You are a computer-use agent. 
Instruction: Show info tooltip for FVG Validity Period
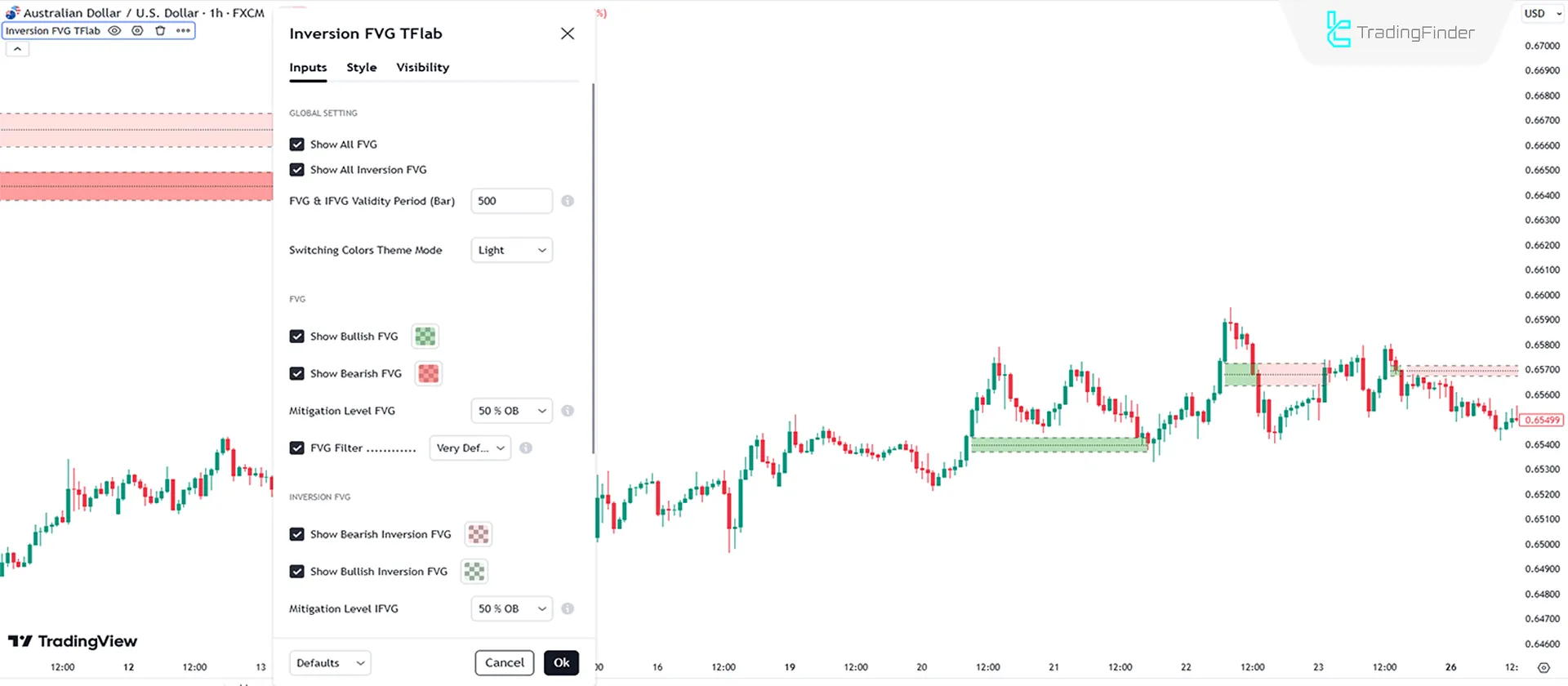click(568, 201)
